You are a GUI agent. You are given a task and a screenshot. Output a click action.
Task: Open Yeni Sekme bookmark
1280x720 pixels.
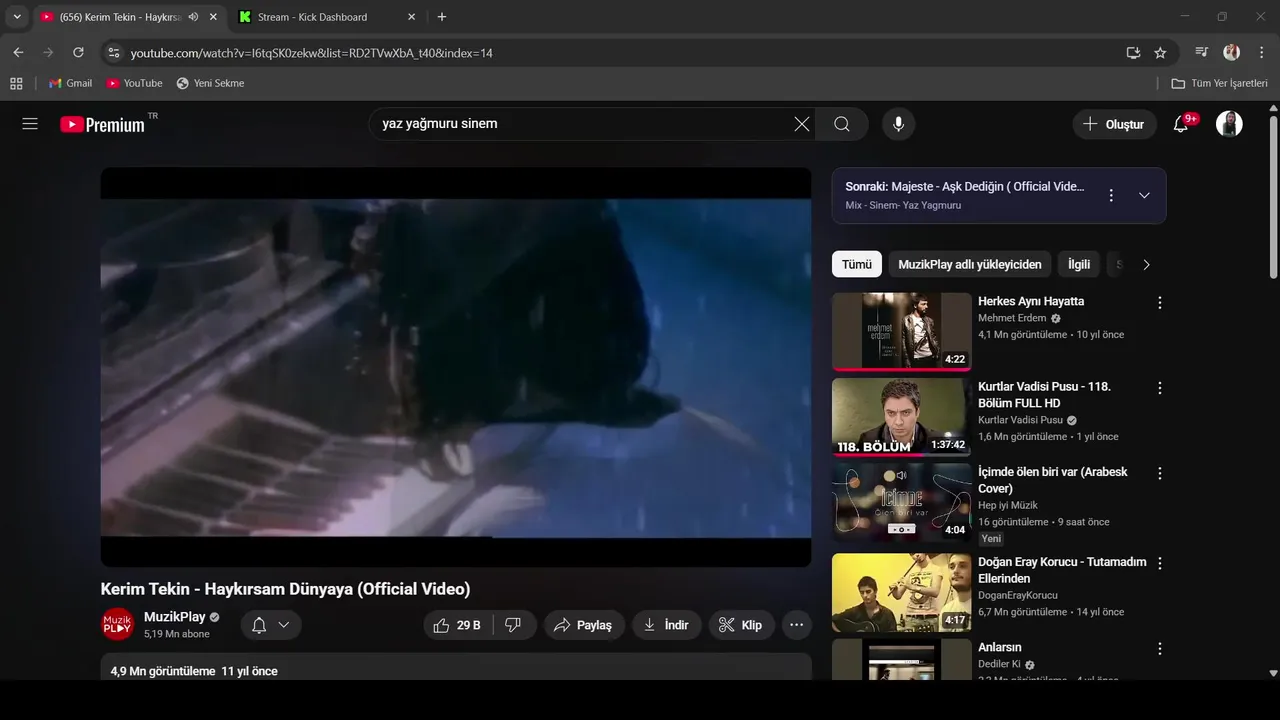click(x=210, y=83)
